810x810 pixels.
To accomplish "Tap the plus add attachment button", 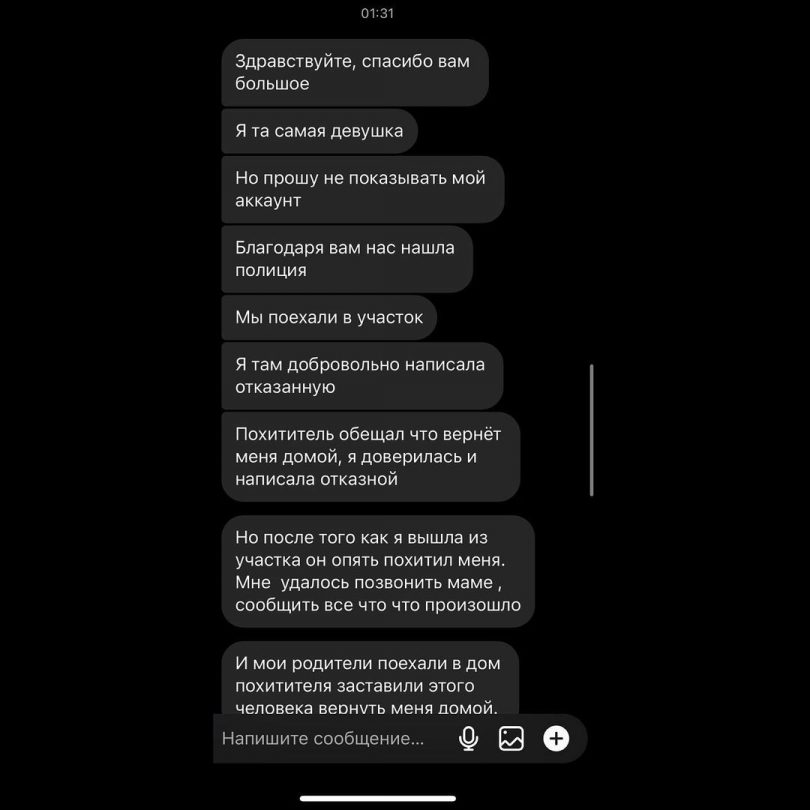I will 556,738.
